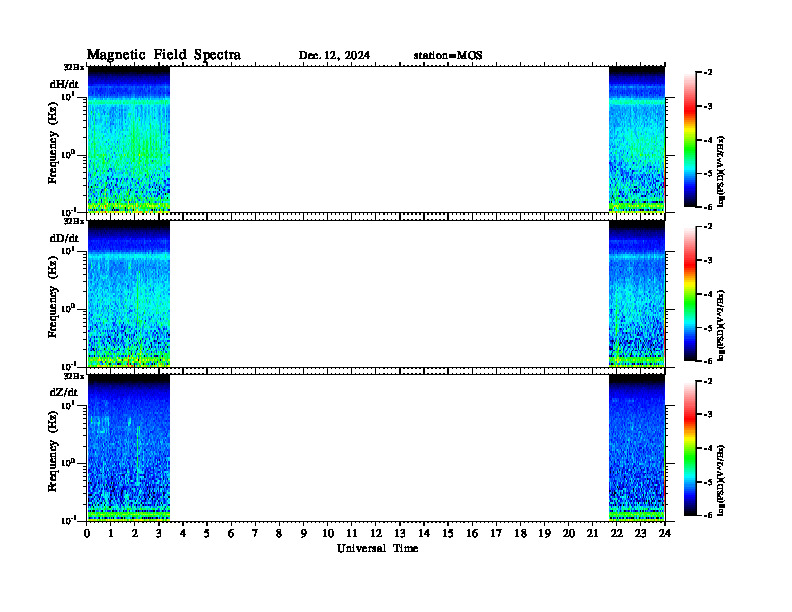Click the 32Hz top label of dZ/dt panel
Screen dimensions: 792x612
point(74,376)
